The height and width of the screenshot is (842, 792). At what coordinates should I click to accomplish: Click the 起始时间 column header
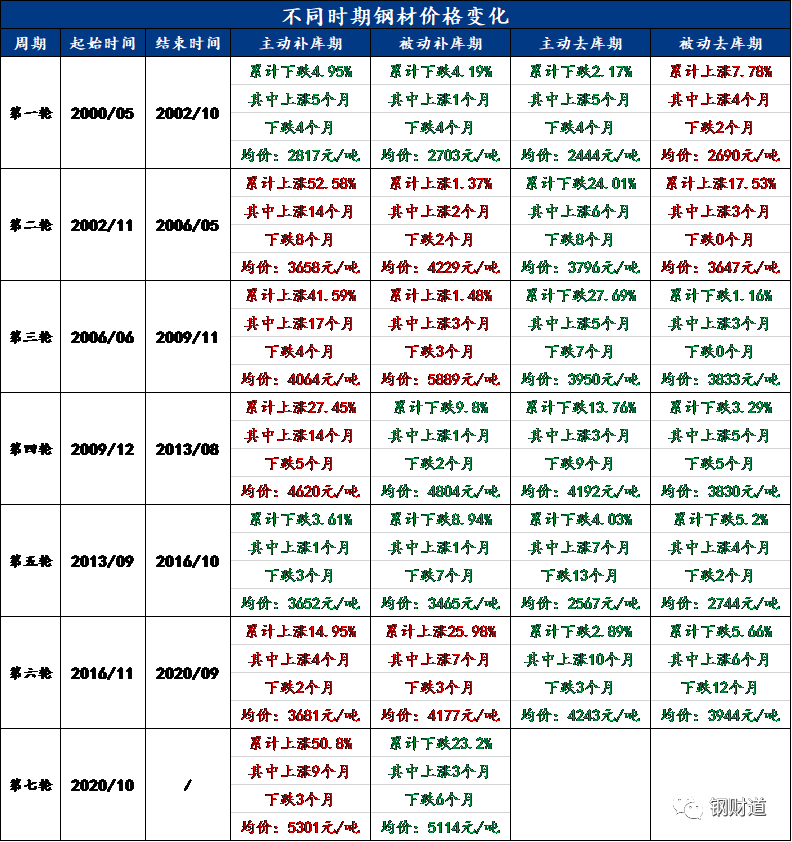click(x=104, y=44)
